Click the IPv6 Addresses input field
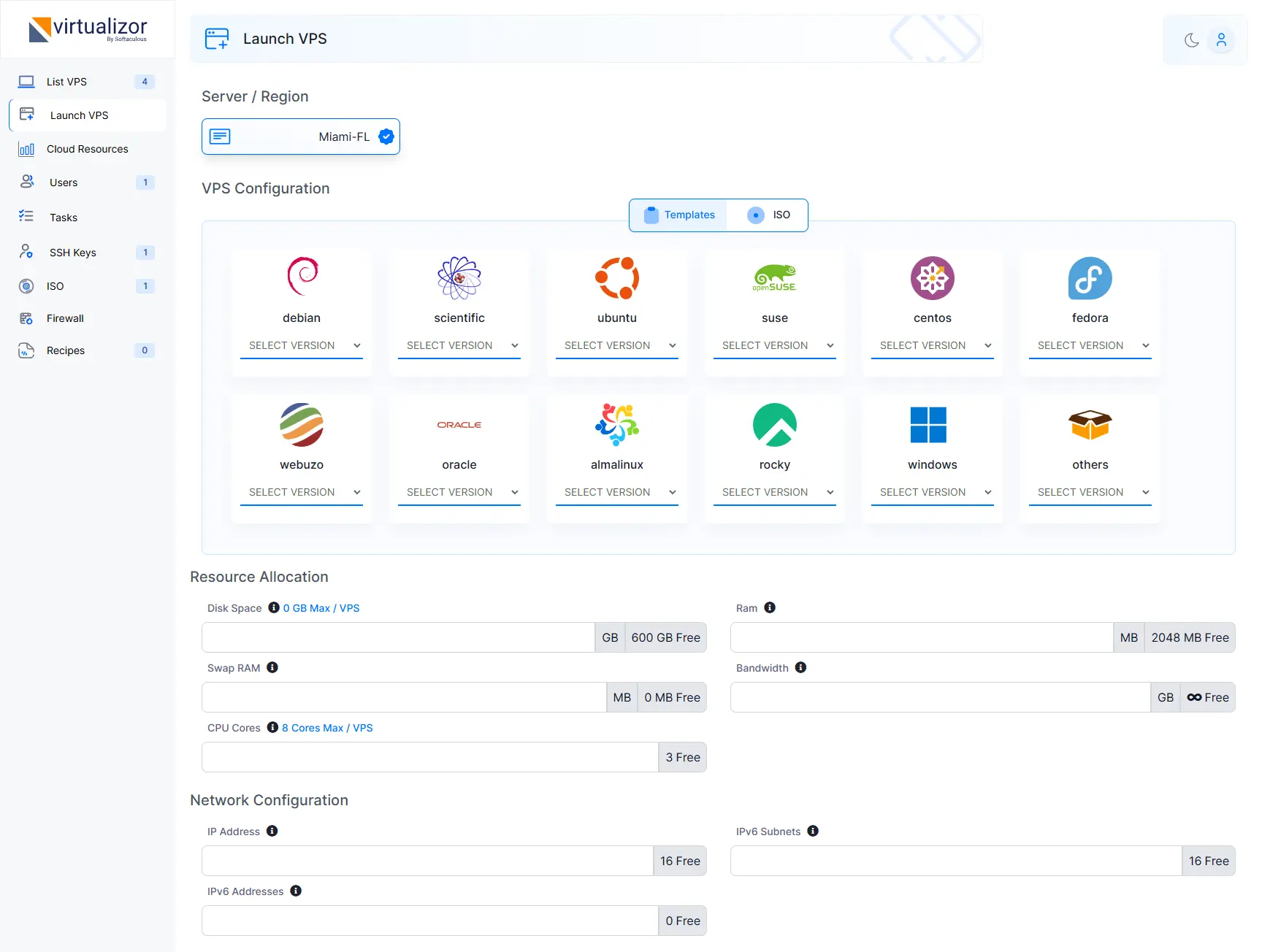The width and height of the screenshot is (1262, 952). coord(430,921)
